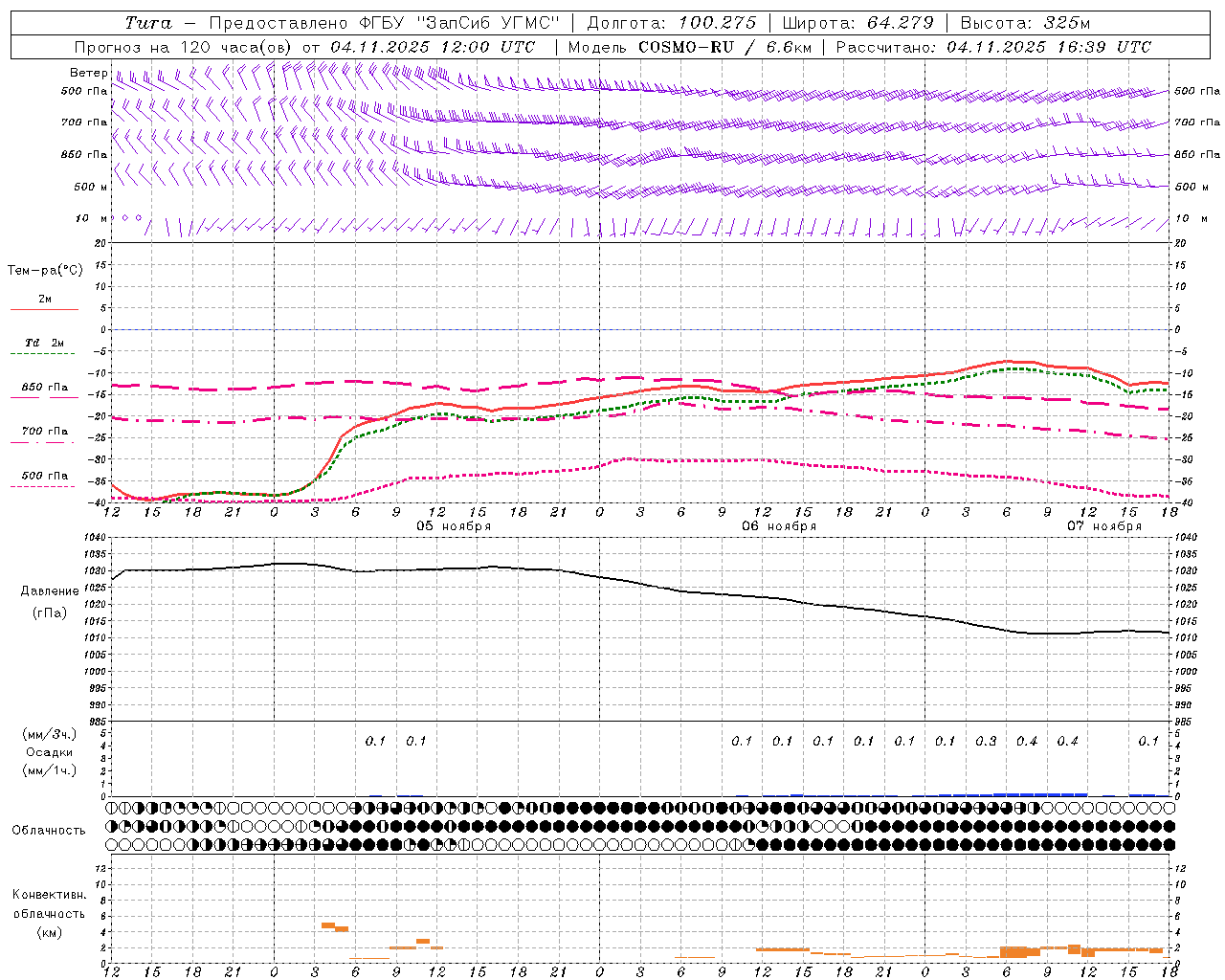Viewport: 1225px width, 980px height.
Task: Click the "-40" temperature axis label on left
Action: point(99,503)
